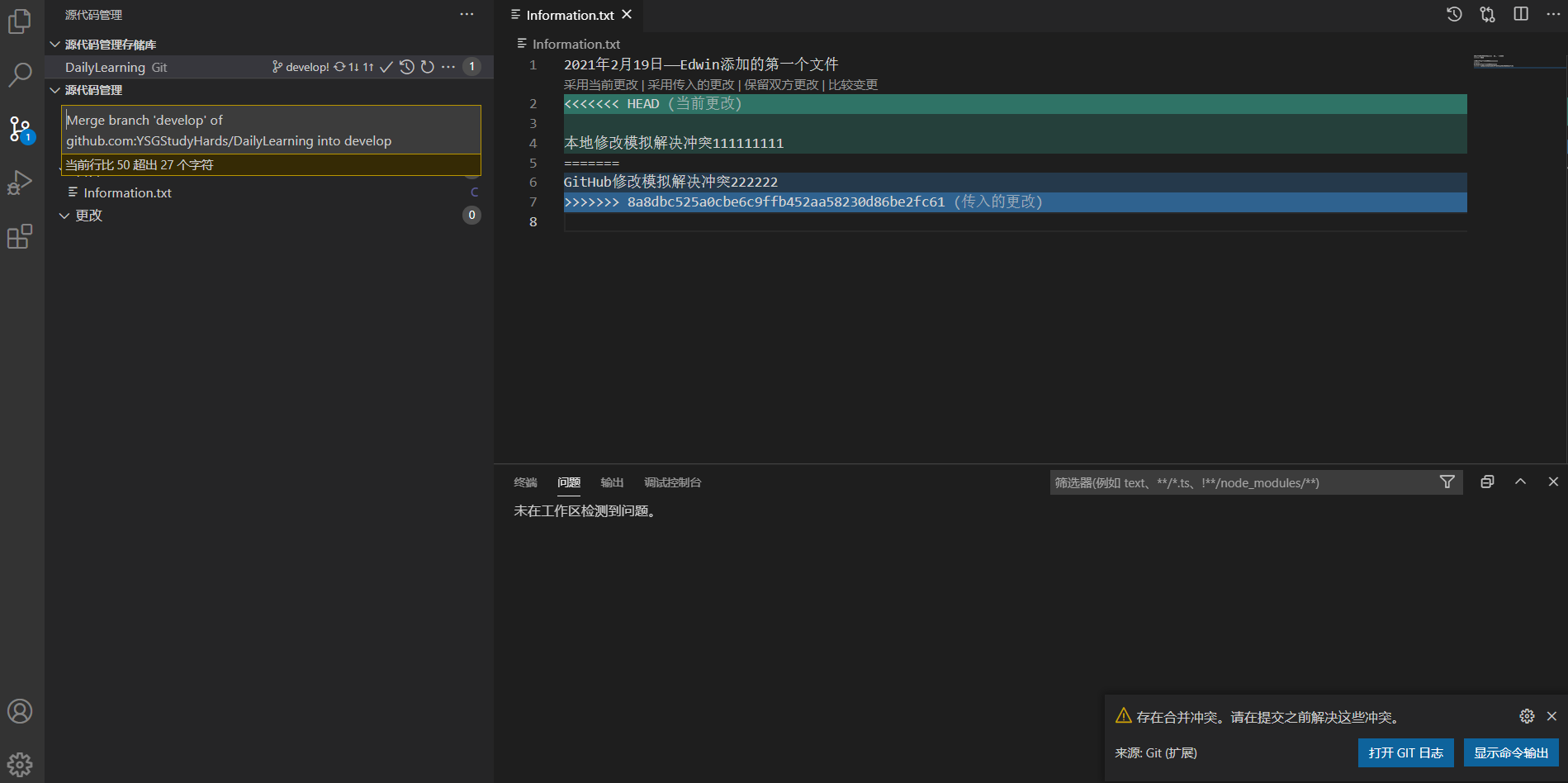1568x783 pixels.
Task: Switch to the 输出 panel tab
Action: [612, 482]
